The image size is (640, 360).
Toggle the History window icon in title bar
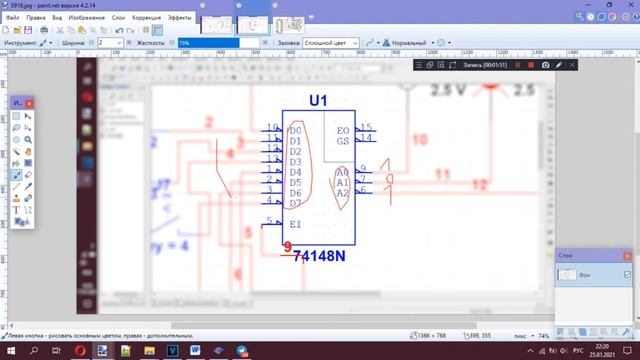591,16
